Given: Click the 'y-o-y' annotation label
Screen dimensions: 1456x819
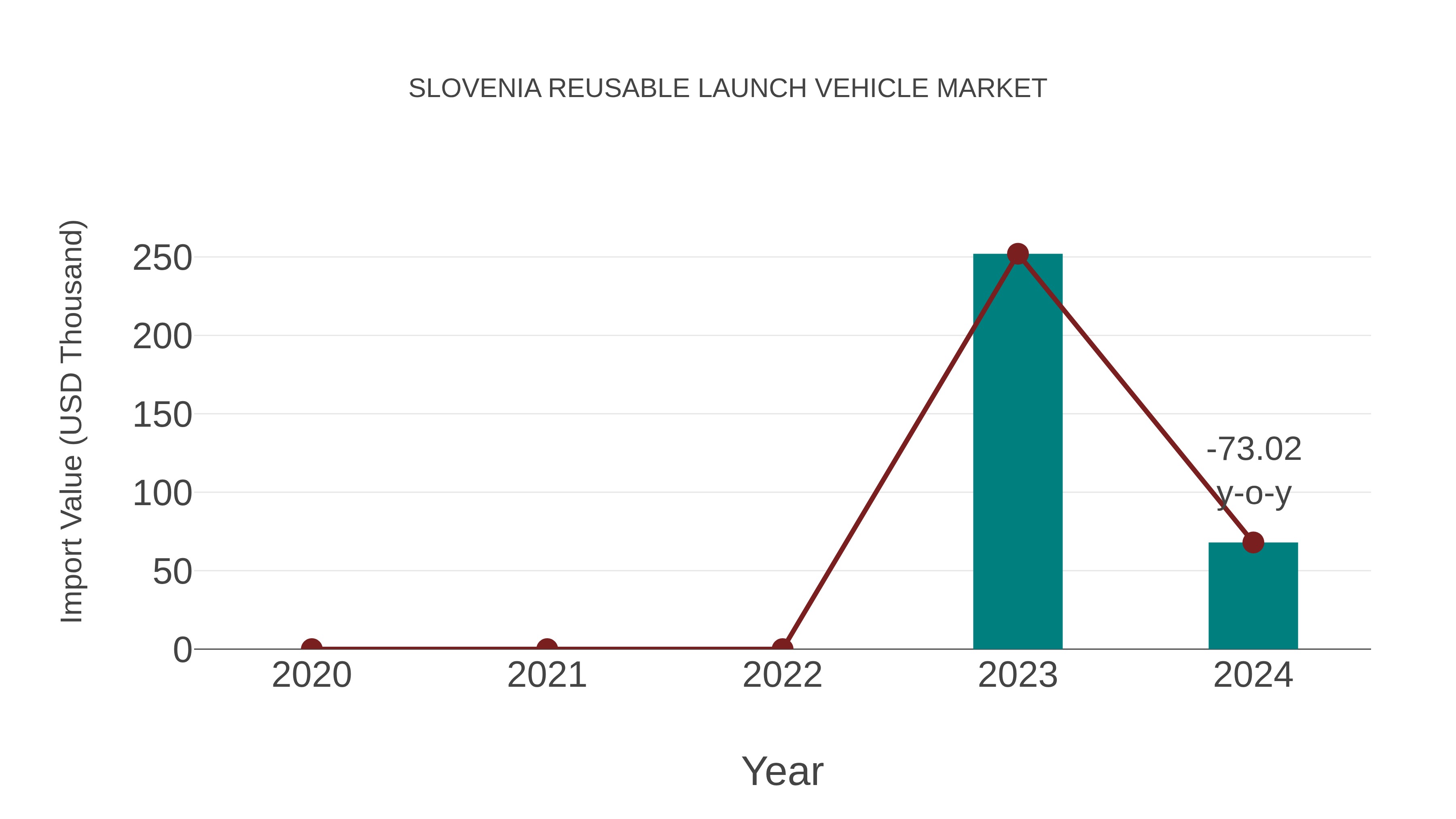Looking at the screenshot, I should [1254, 495].
